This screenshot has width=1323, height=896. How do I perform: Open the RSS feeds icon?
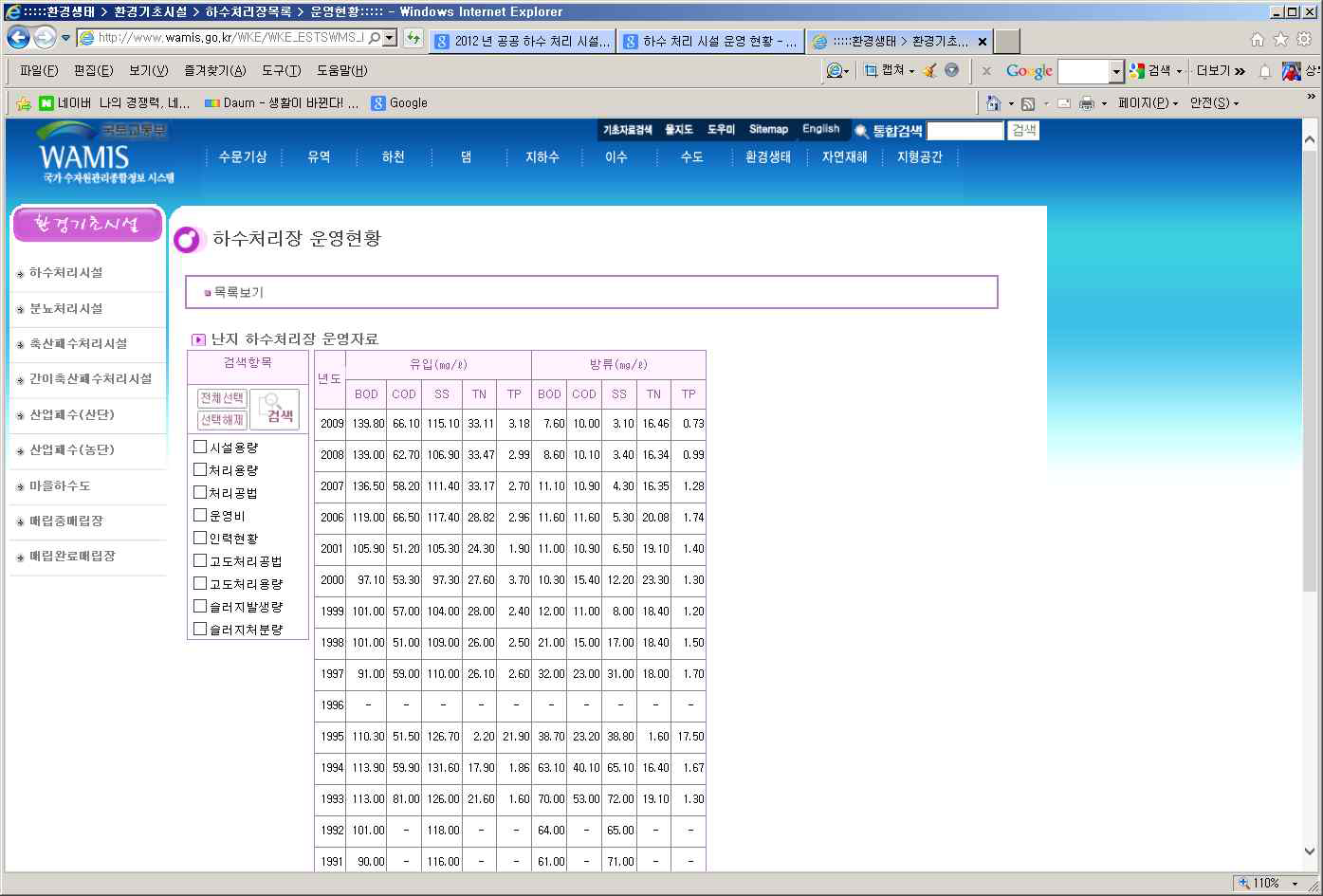click(1028, 103)
